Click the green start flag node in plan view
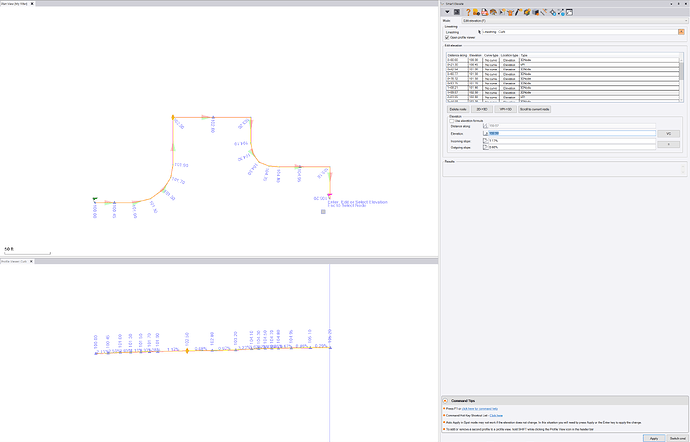 click(x=95, y=199)
